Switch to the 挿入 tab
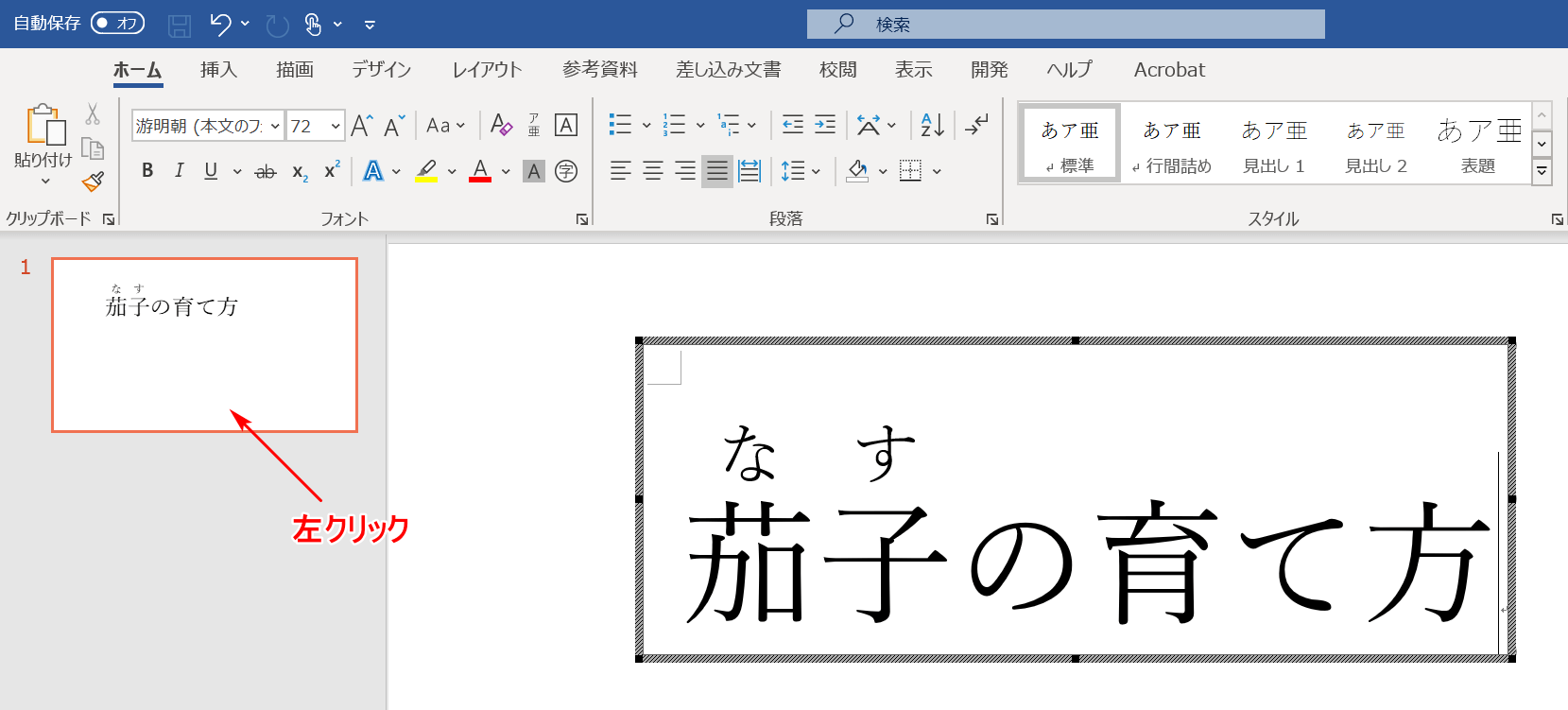Screen dimensions: 1568x710 point(218,70)
